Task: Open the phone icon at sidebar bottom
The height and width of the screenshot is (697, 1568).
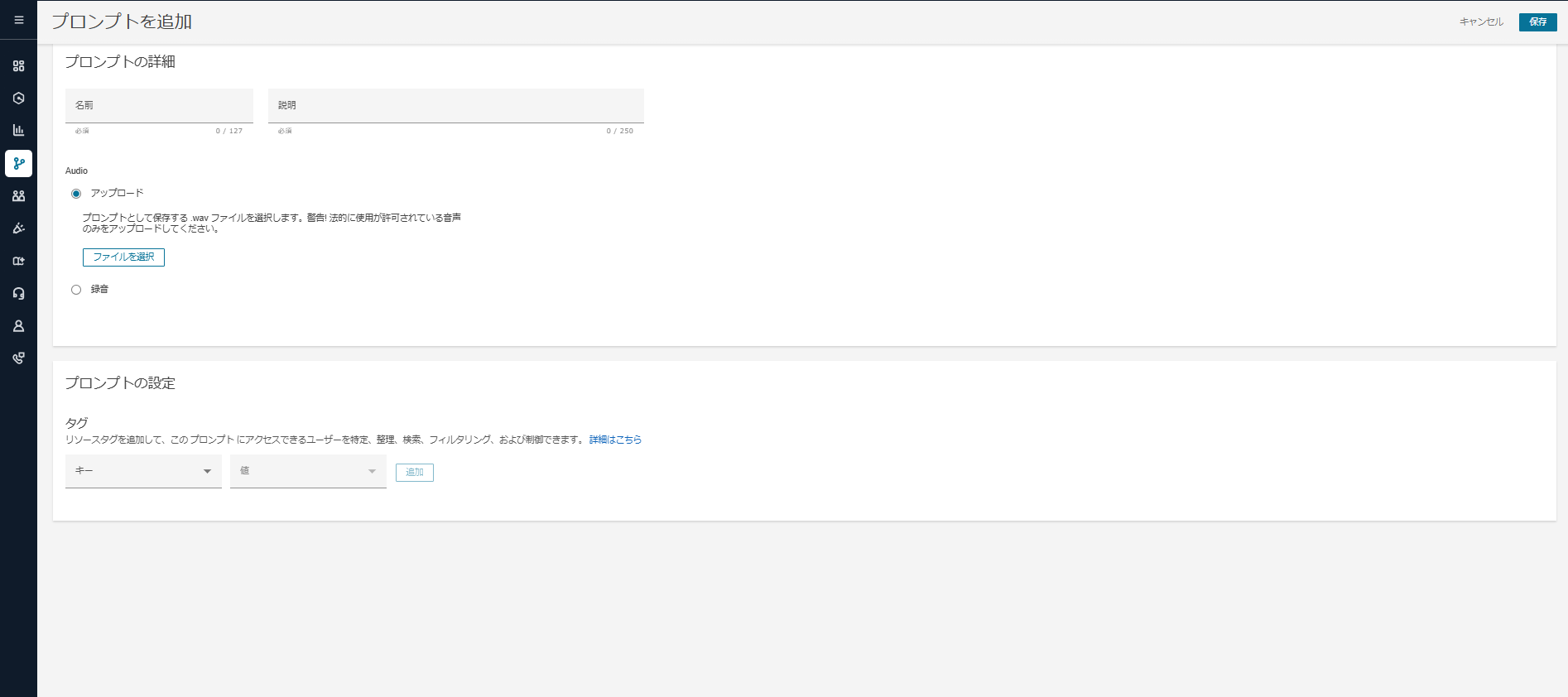Action: click(x=18, y=358)
